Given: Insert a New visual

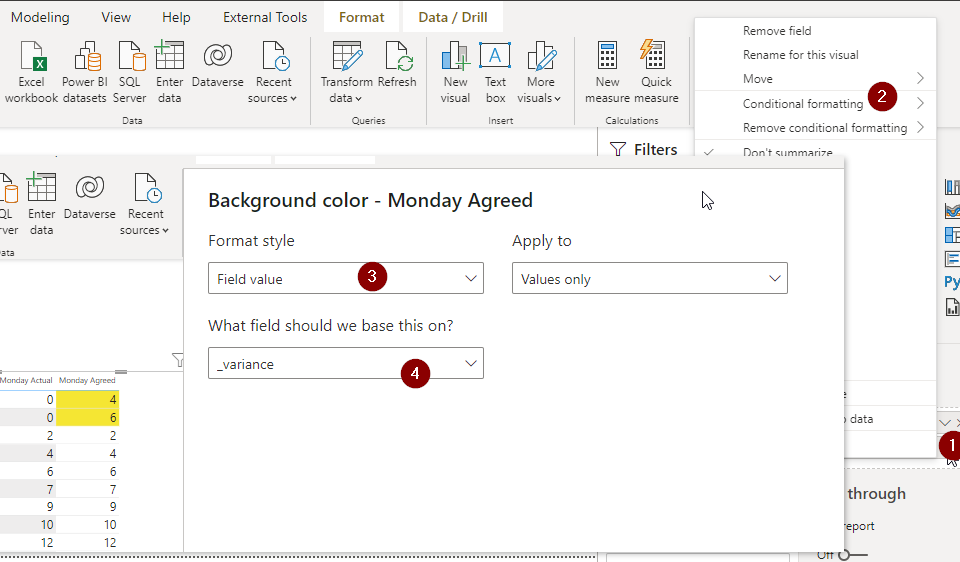Looking at the screenshot, I should pyautogui.click(x=456, y=72).
